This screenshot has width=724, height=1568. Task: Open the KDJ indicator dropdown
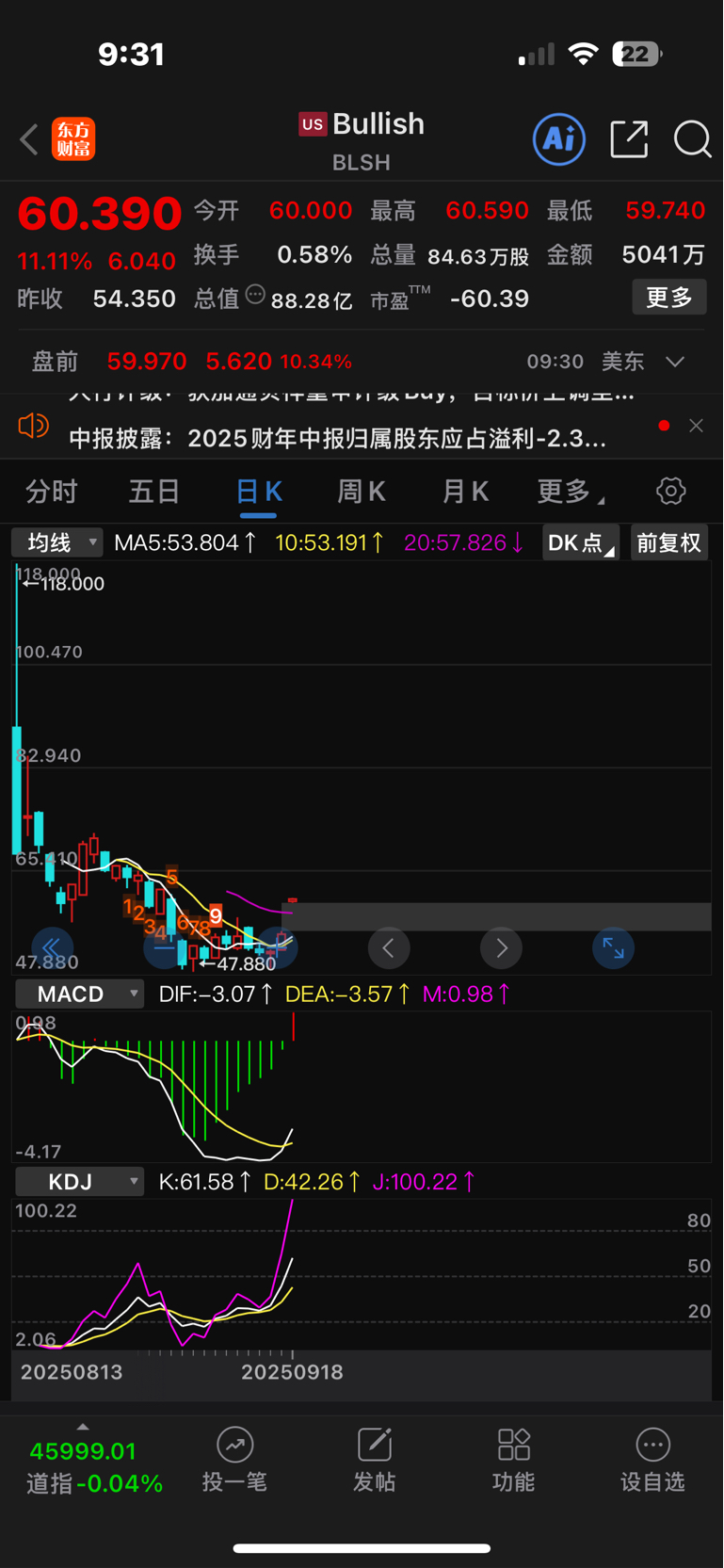pos(79,1182)
